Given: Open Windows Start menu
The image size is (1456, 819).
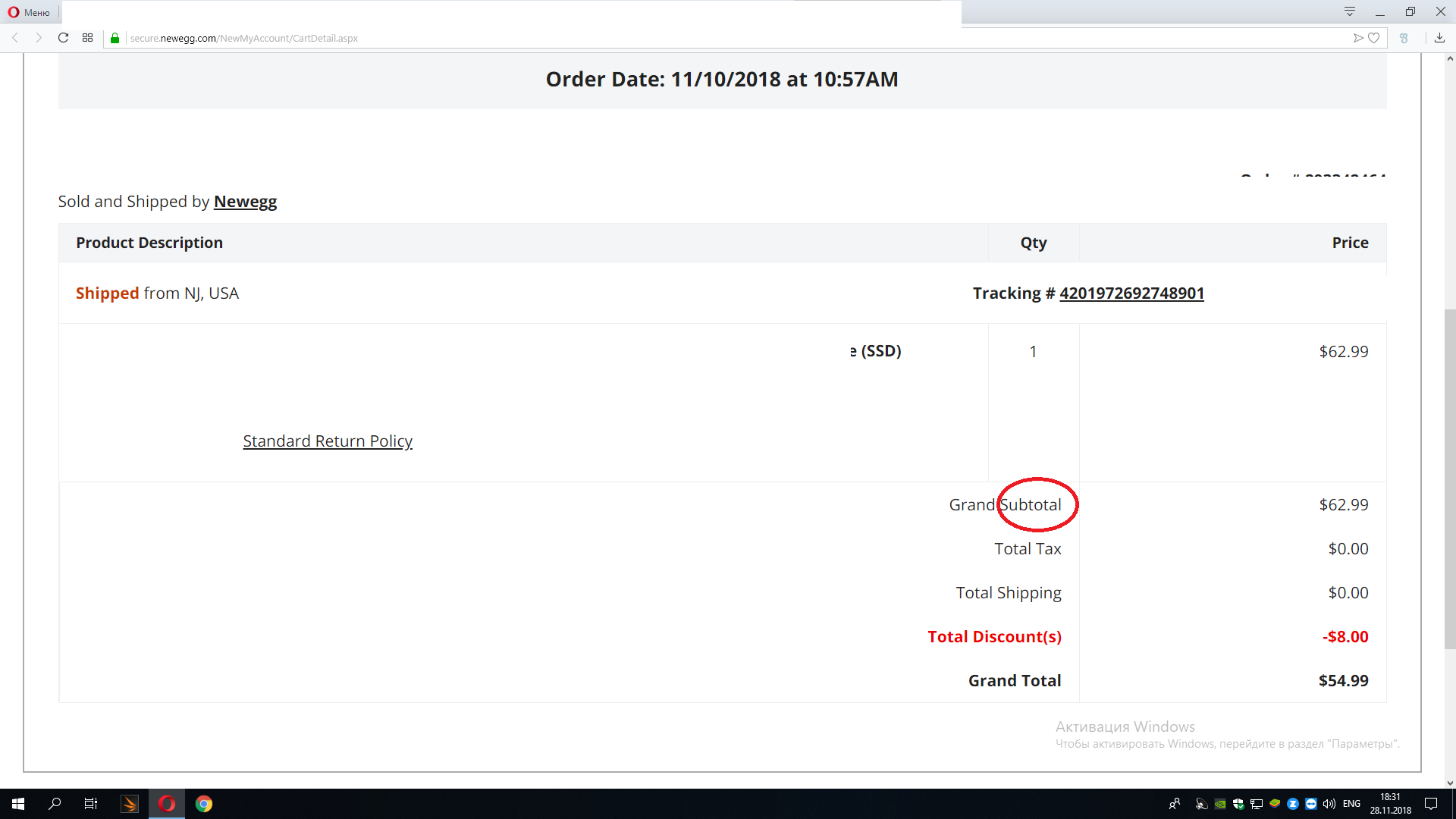Looking at the screenshot, I should click(18, 804).
